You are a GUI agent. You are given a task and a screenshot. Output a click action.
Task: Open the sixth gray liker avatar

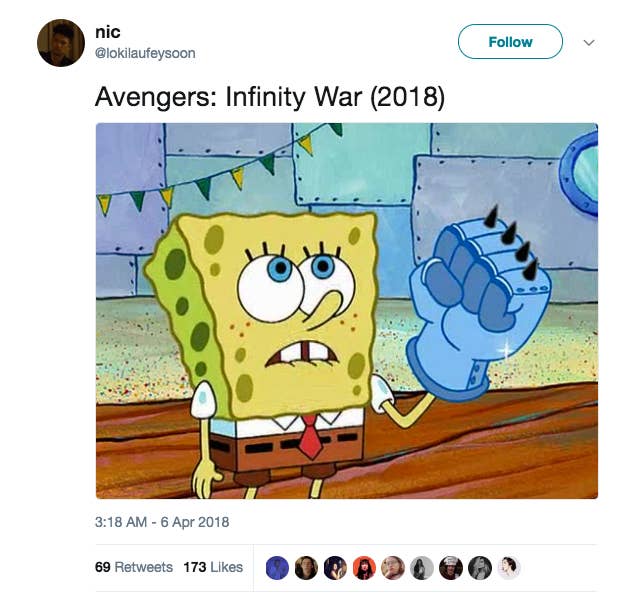[422, 568]
